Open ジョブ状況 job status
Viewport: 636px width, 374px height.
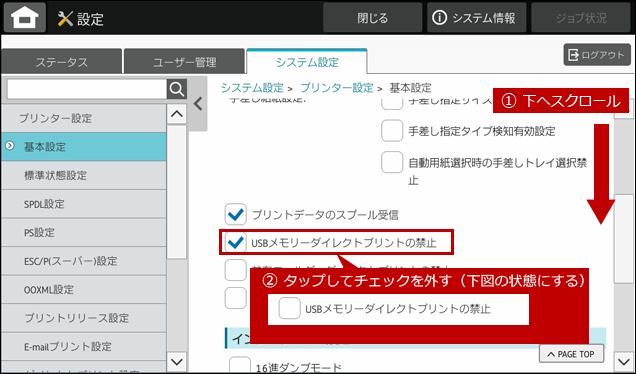pyautogui.click(x=581, y=18)
